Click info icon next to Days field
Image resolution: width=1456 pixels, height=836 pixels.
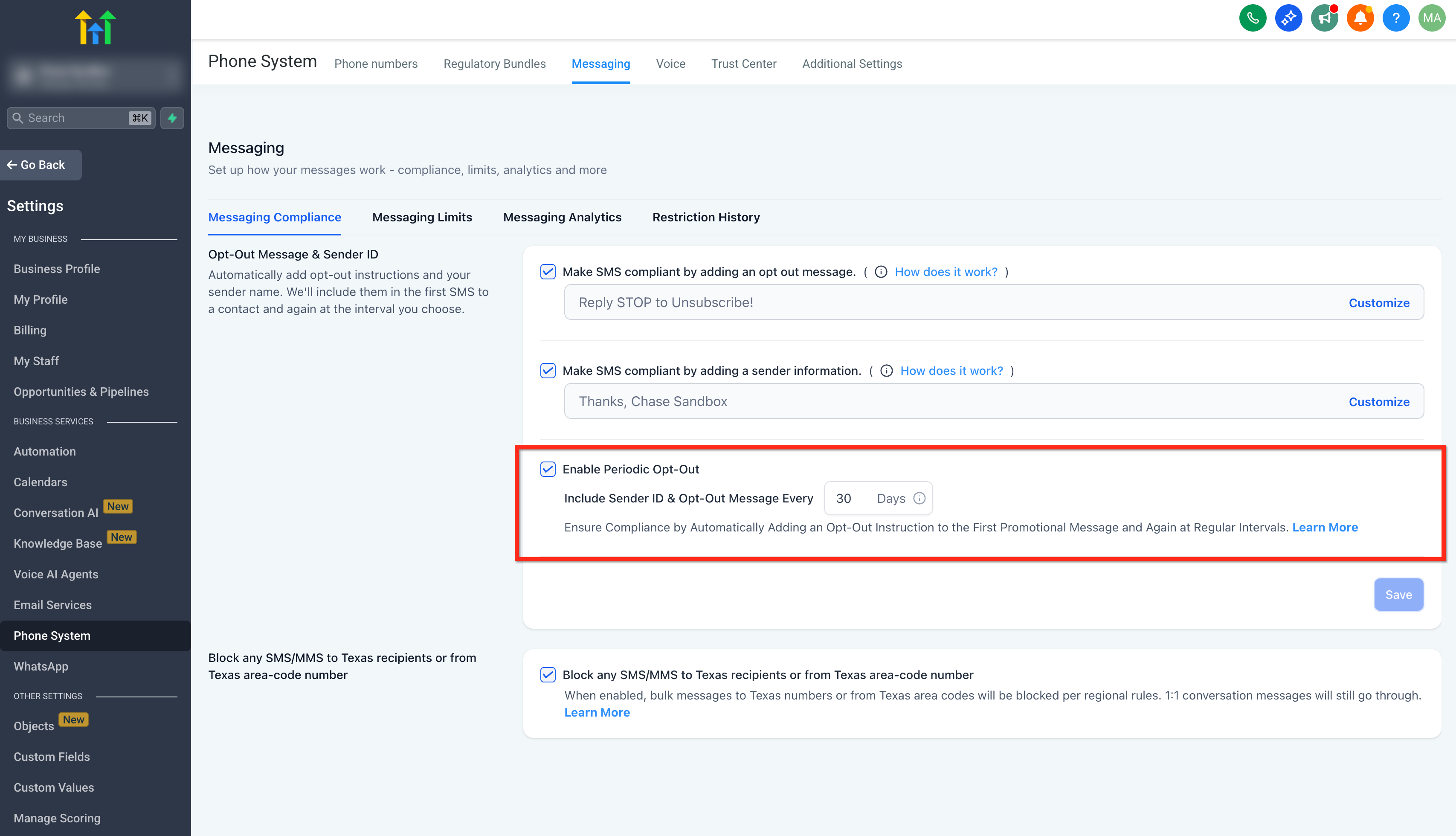(919, 498)
